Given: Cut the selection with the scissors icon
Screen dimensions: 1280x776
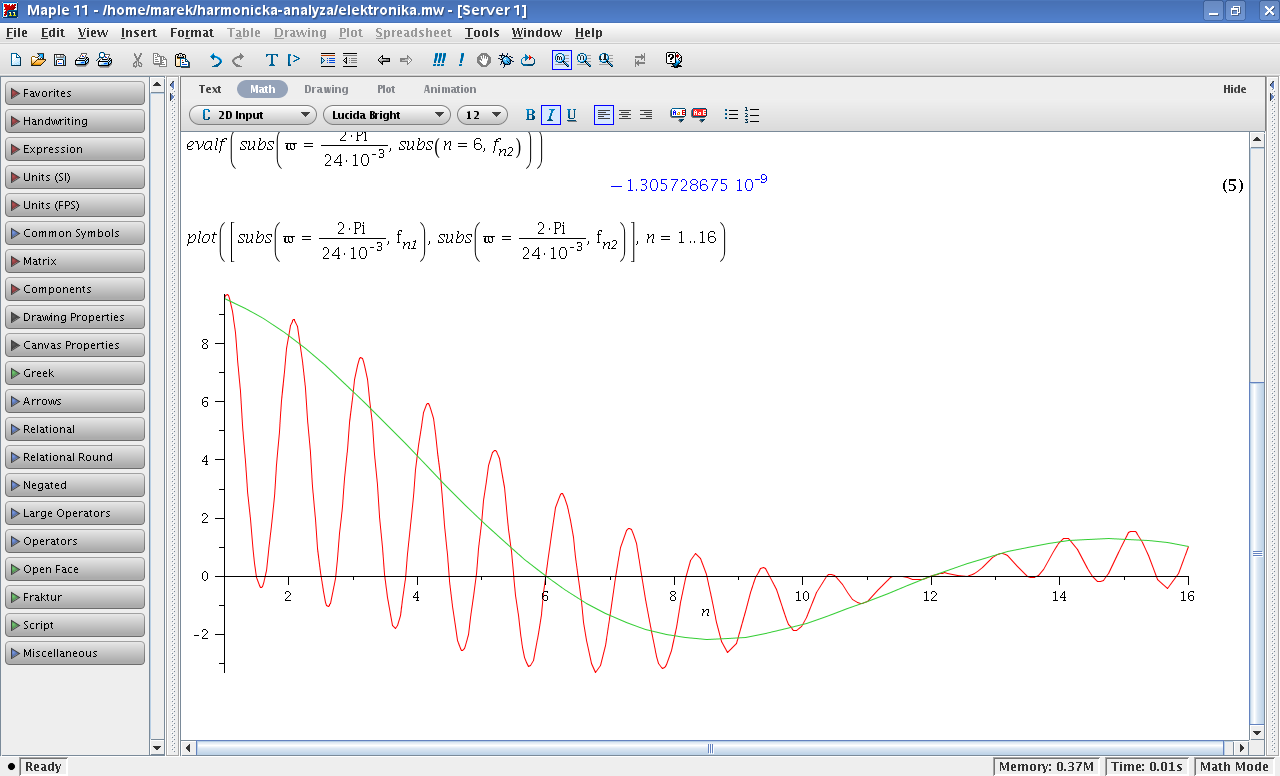Looking at the screenshot, I should coord(137,60).
